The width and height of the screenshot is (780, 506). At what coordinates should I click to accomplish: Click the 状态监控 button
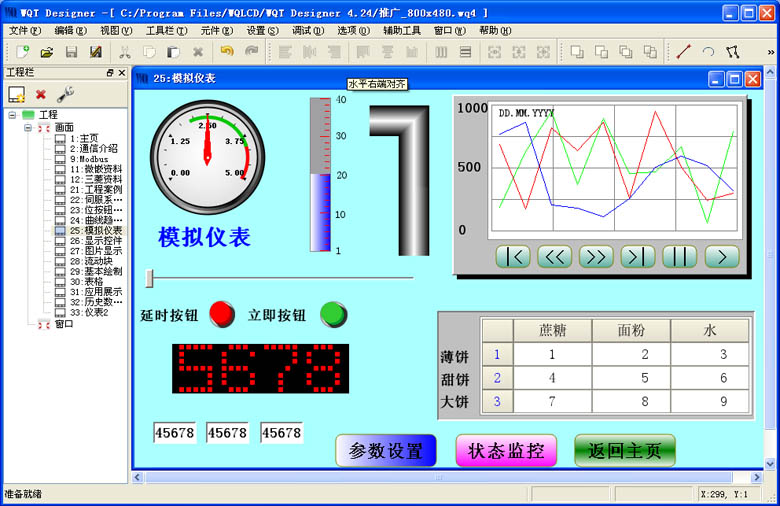pos(505,450)
